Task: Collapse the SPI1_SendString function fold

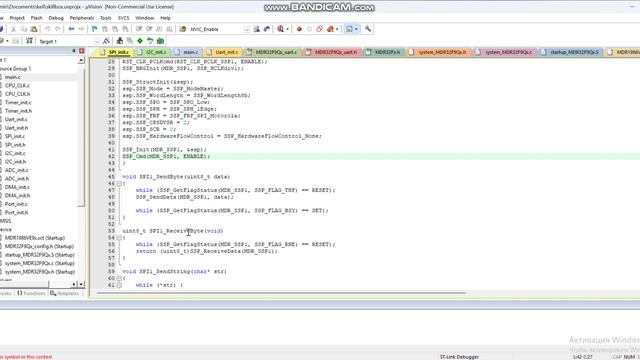Action: [119, 278]
